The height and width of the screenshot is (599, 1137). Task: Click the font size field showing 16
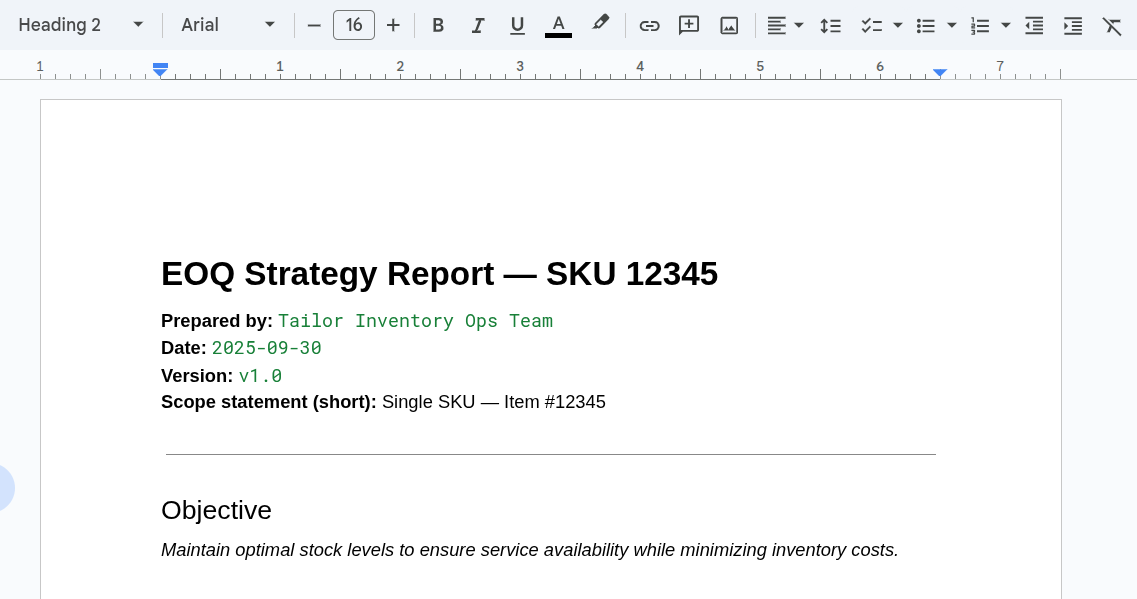click(x=354, y=25)
